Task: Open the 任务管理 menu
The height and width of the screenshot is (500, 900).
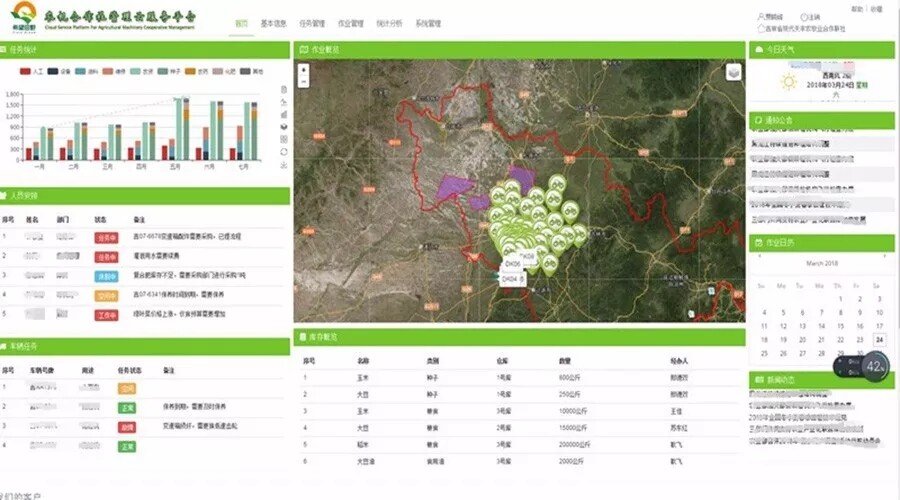Action: [312, 24]
